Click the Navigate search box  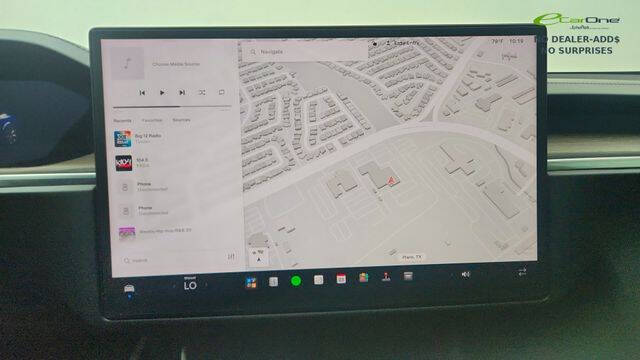pyautogui.click(x=306, y=52)
